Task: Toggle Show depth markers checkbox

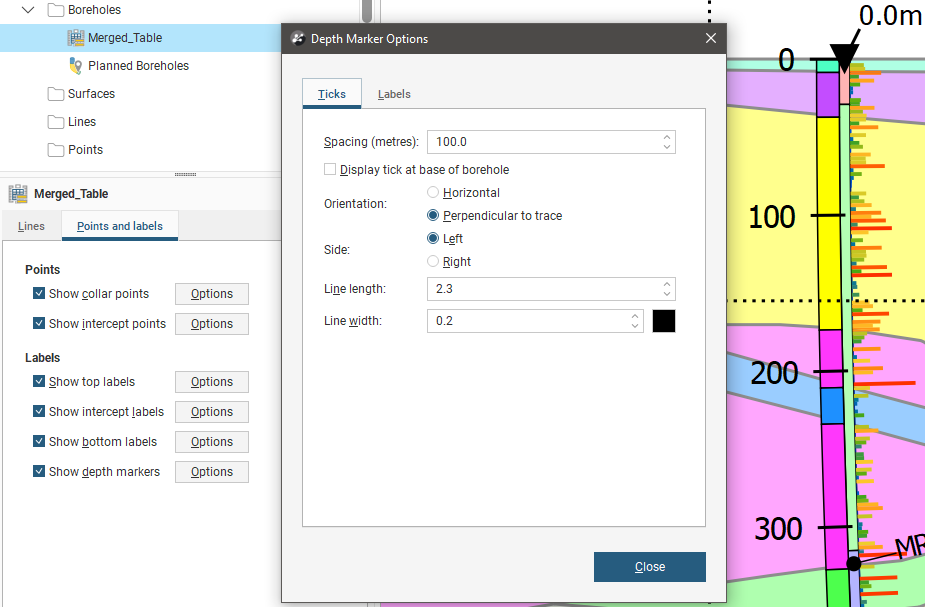Action: (39, 471)
